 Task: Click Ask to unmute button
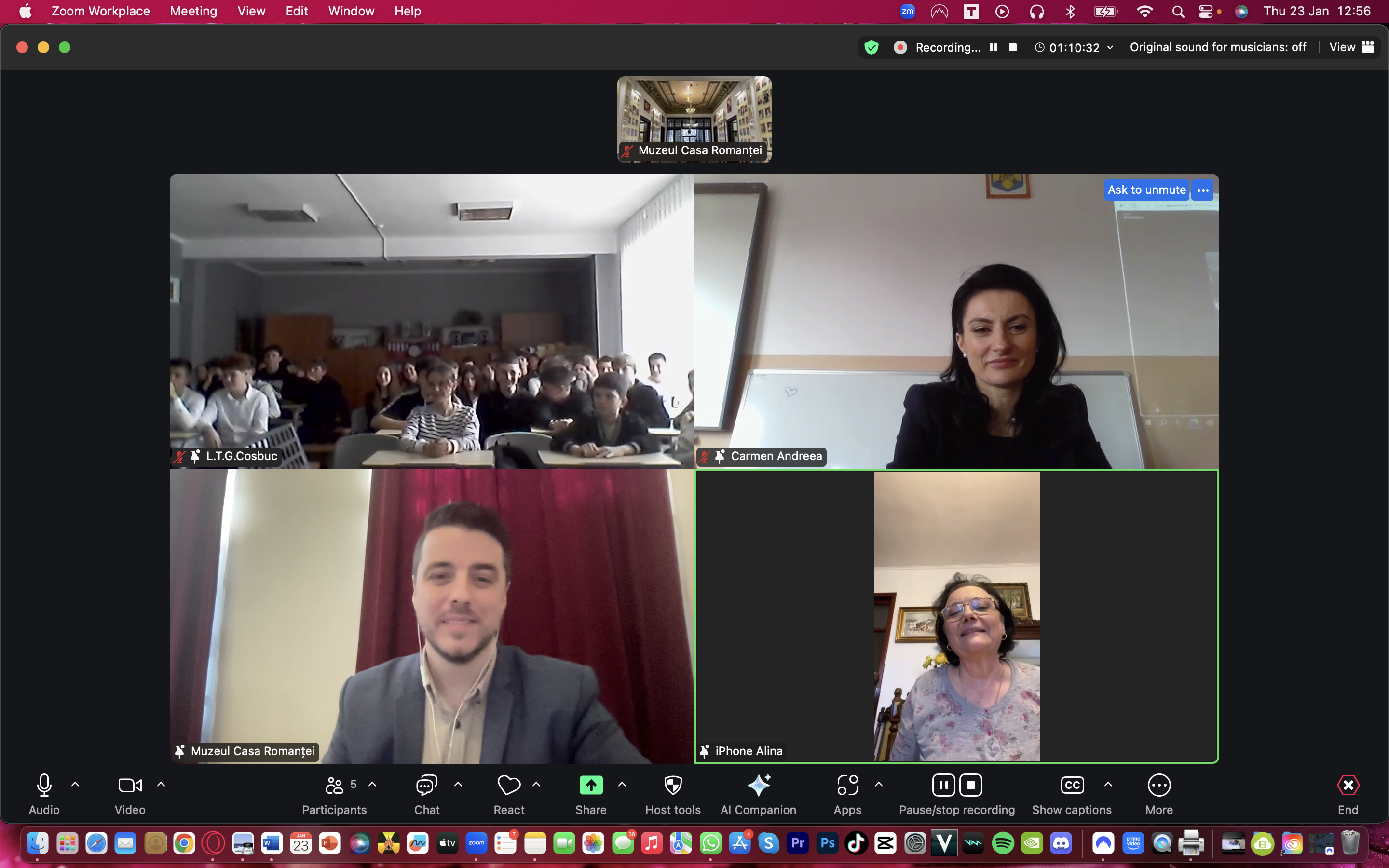pos(1146,190)
